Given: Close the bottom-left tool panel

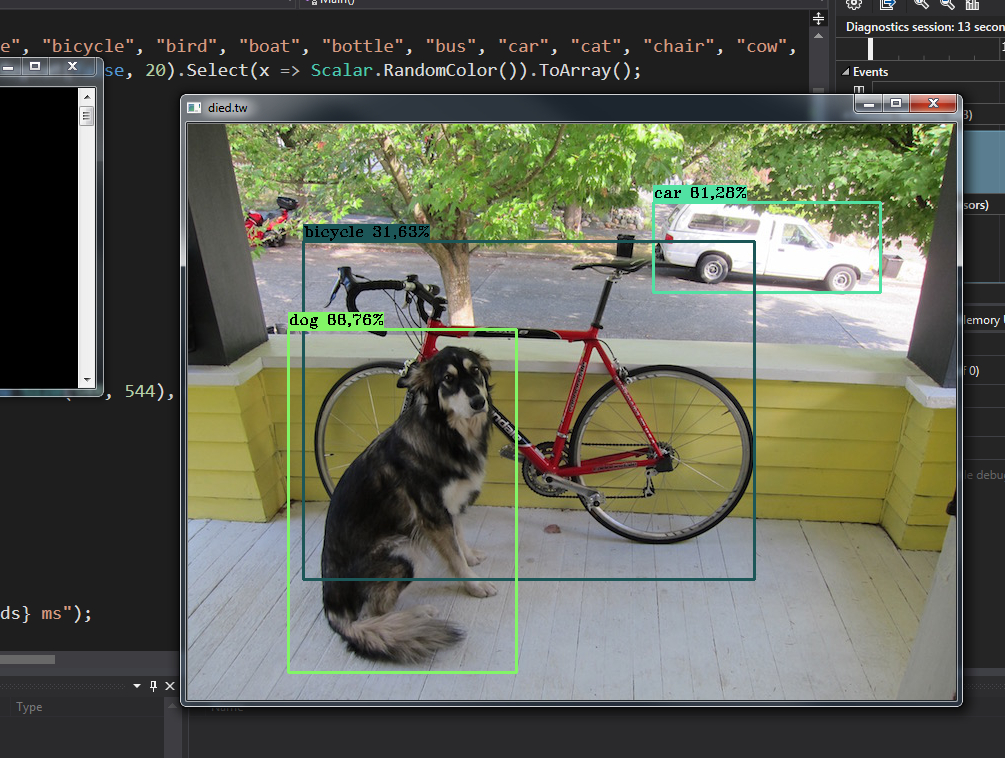Looking at the screenshot, I should 170,686.
